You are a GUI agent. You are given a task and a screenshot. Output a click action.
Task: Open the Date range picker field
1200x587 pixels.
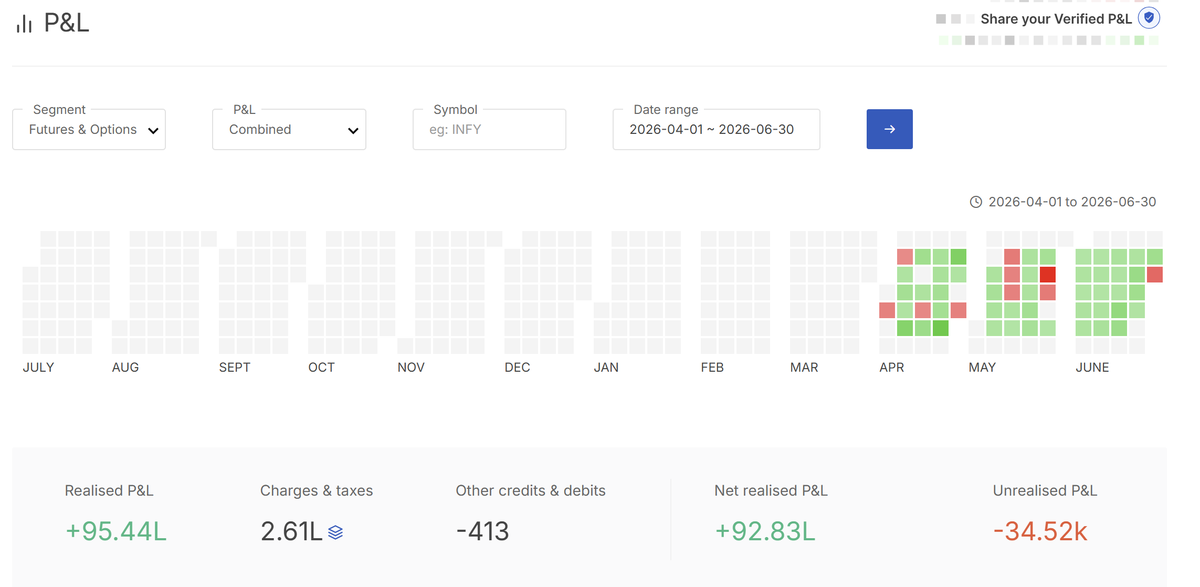[x=716, y=129]
